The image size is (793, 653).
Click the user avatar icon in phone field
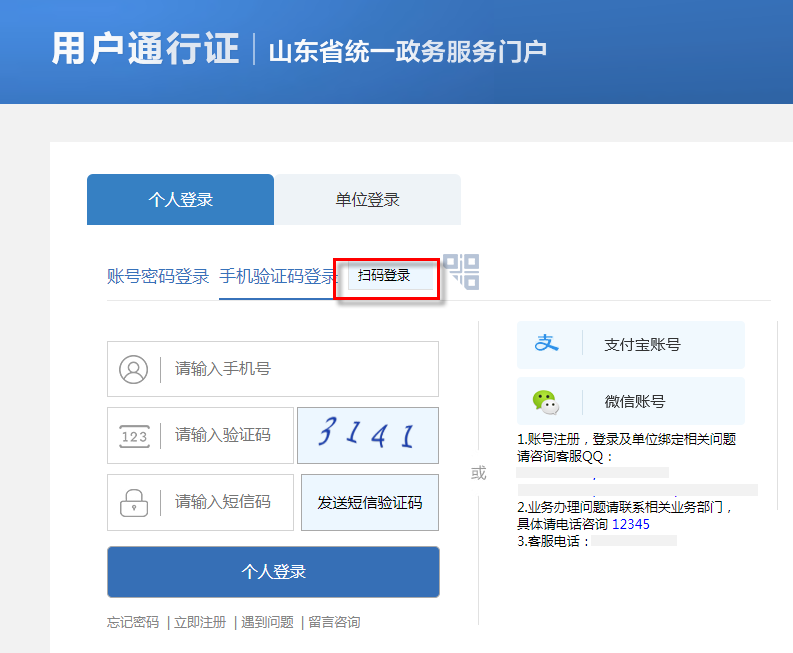(x=133, y=369)
